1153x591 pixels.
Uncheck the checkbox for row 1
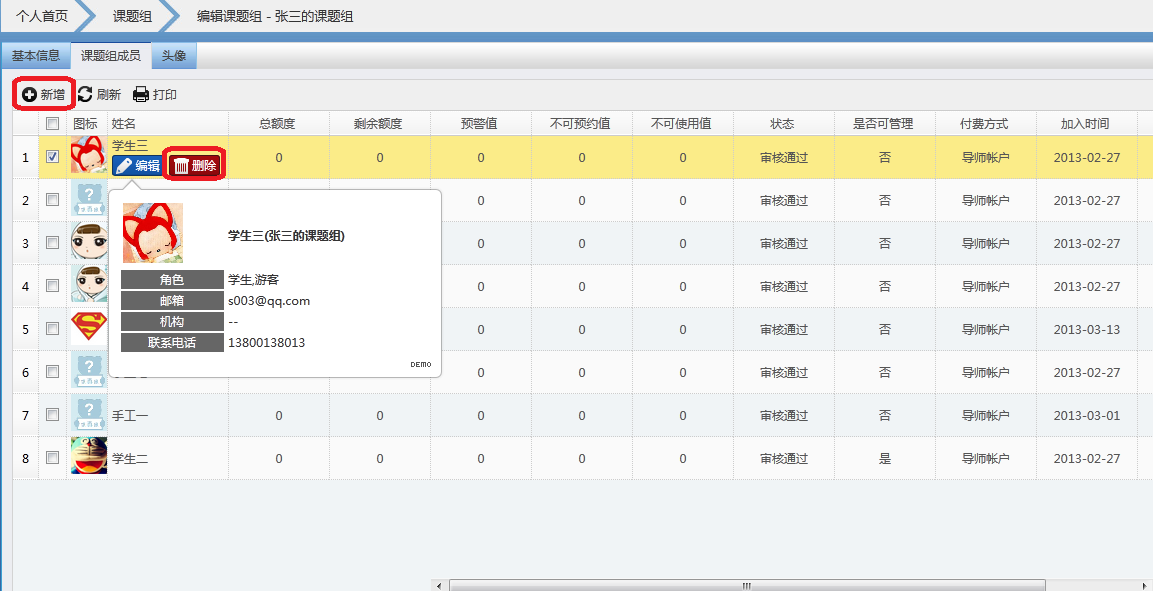(x=53, y=157)
